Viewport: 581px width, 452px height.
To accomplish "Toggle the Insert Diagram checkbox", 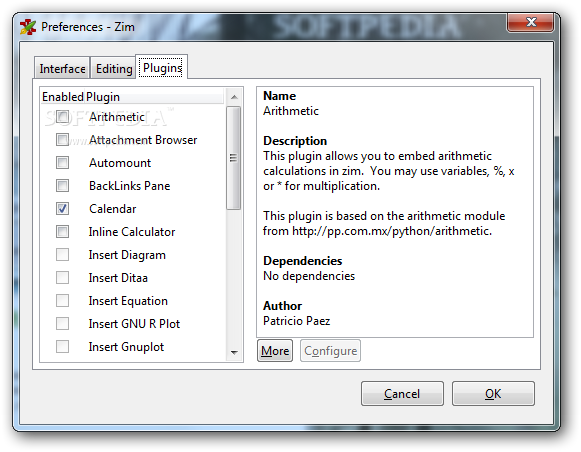I will coord(62,255).
